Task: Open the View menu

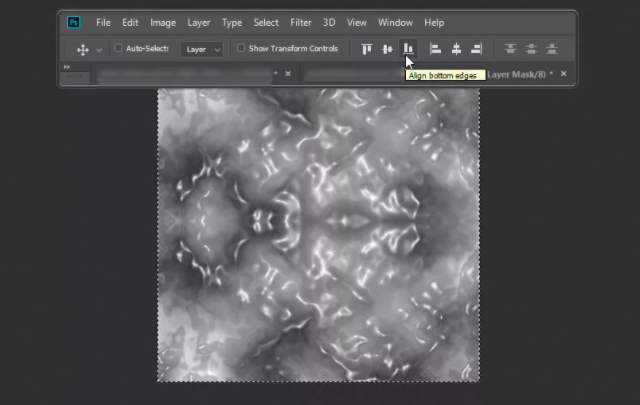Action: tap(357, 23)
